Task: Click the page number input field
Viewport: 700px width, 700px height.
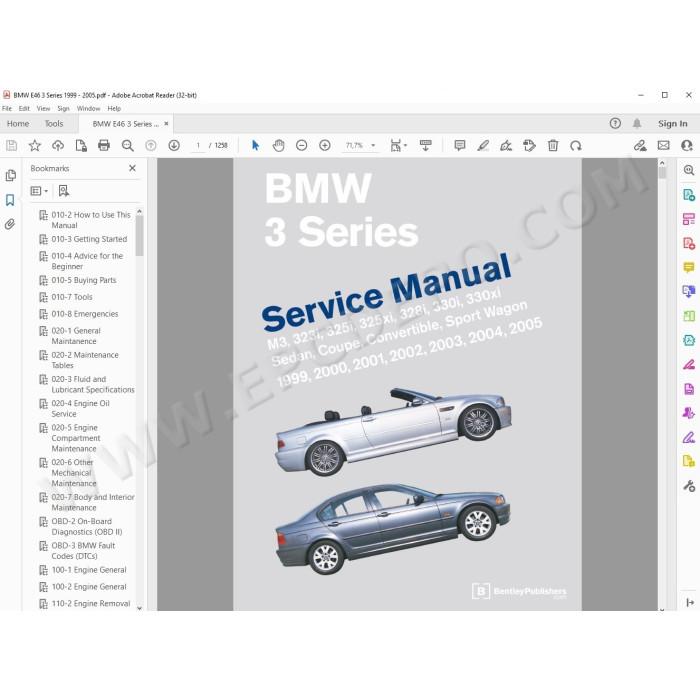Action: pos(198,146)
